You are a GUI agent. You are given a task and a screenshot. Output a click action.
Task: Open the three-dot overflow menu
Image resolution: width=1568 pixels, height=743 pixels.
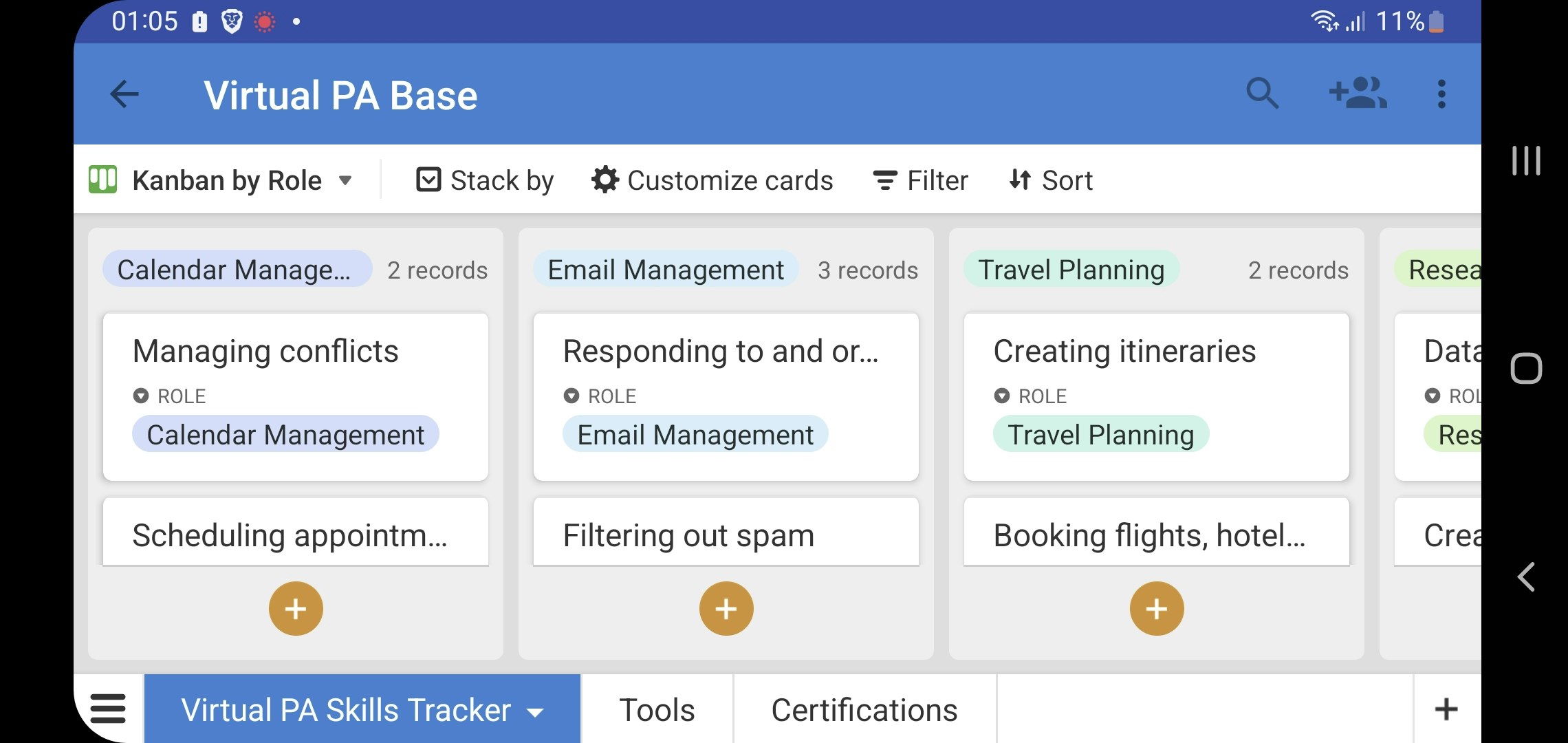pyautogui.click(x=1441, y=94)
